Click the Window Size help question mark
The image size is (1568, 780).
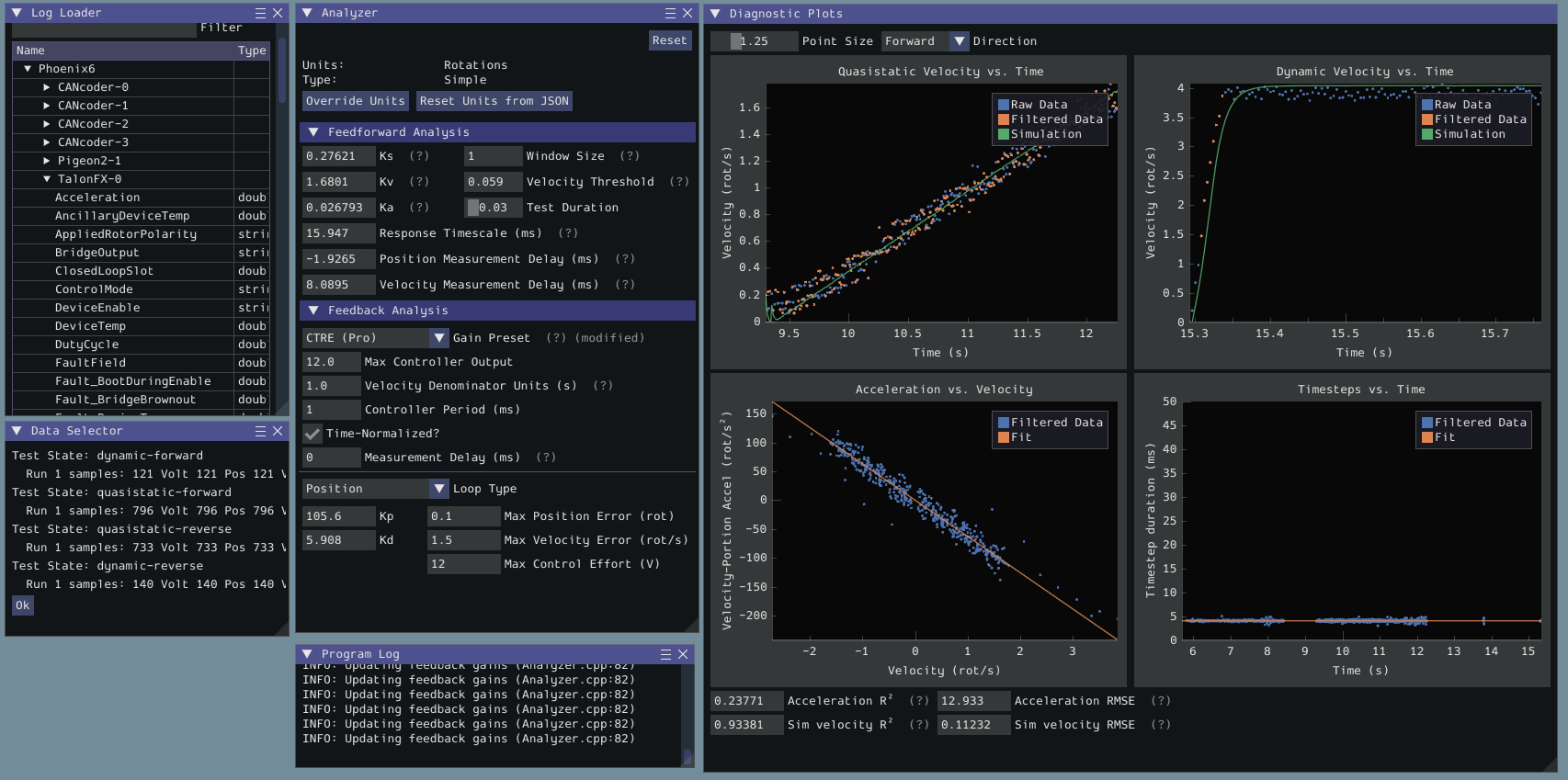click(x=630, y=156)
